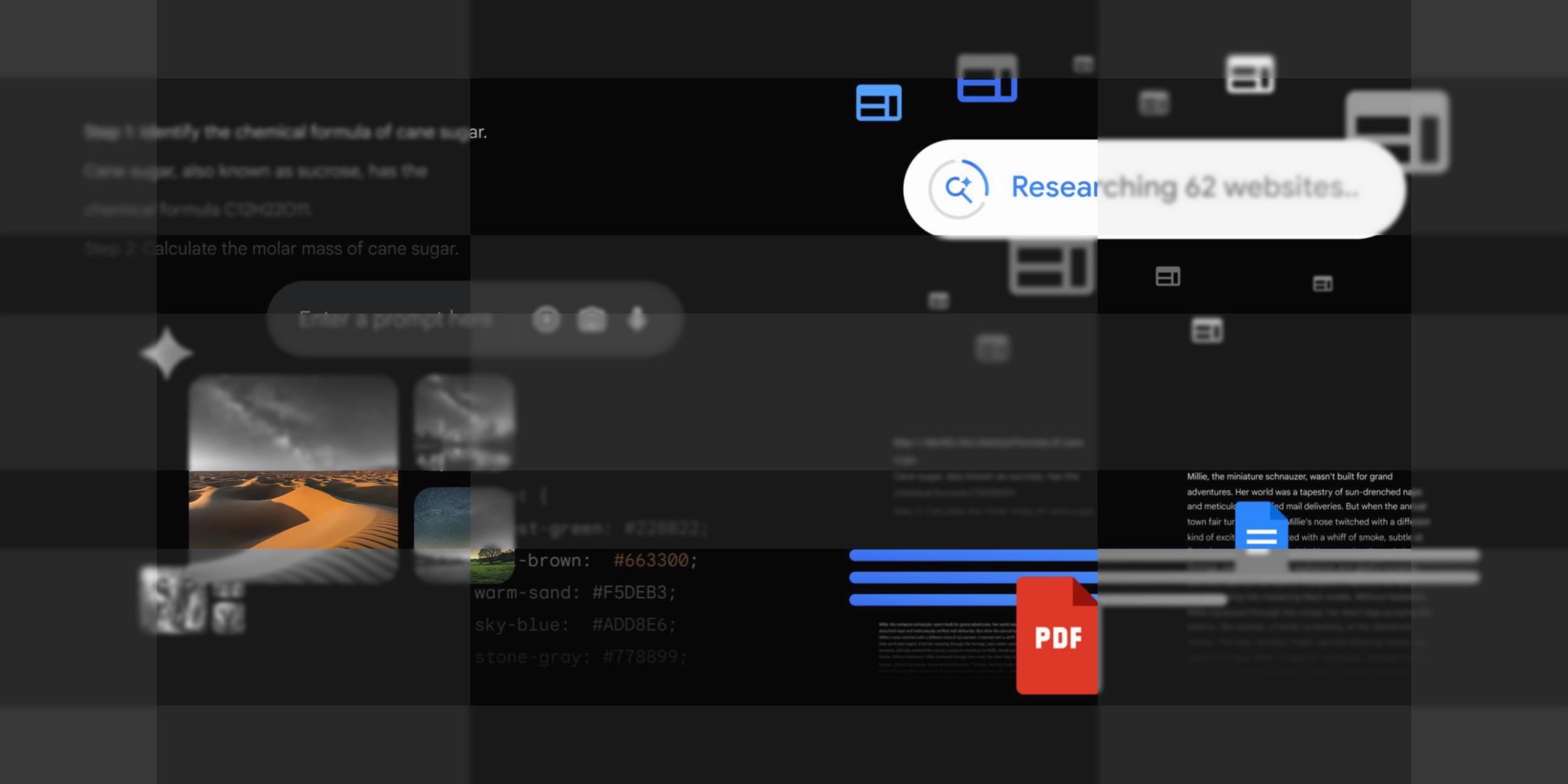The height and width of the screenshot is (784, 1568).
Task: Open the blue Google Docs document icon
Action: [x=1261, y=538]
